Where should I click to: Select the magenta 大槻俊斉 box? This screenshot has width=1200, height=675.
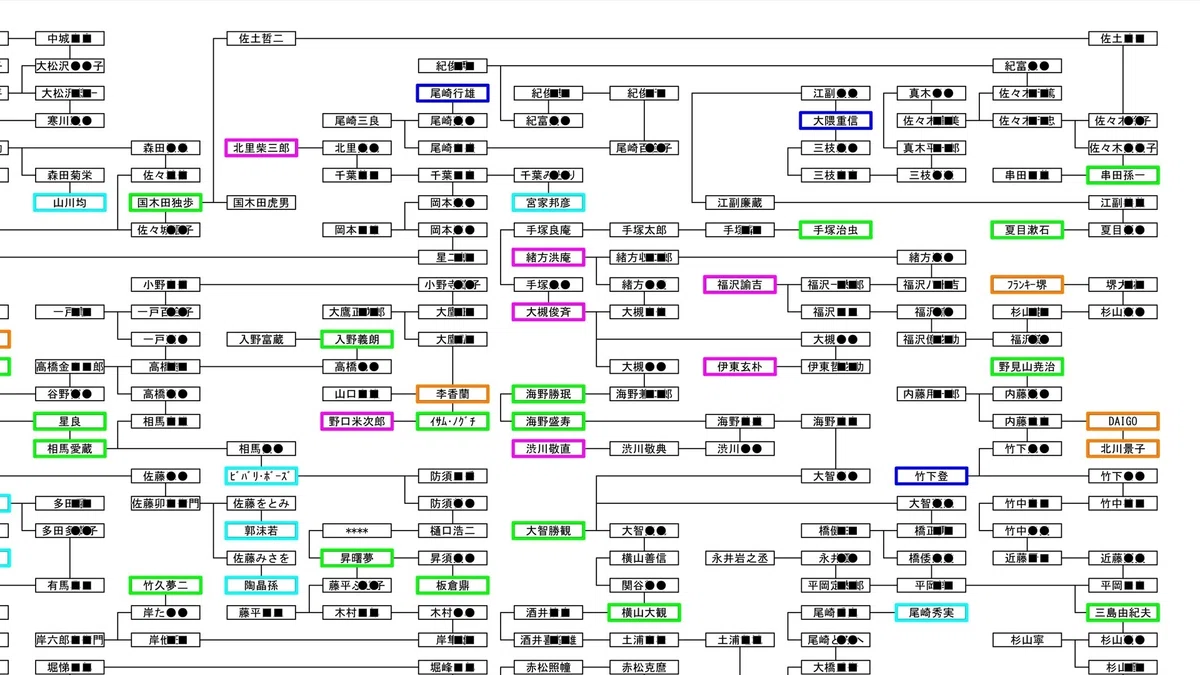[x=548, y=311]
